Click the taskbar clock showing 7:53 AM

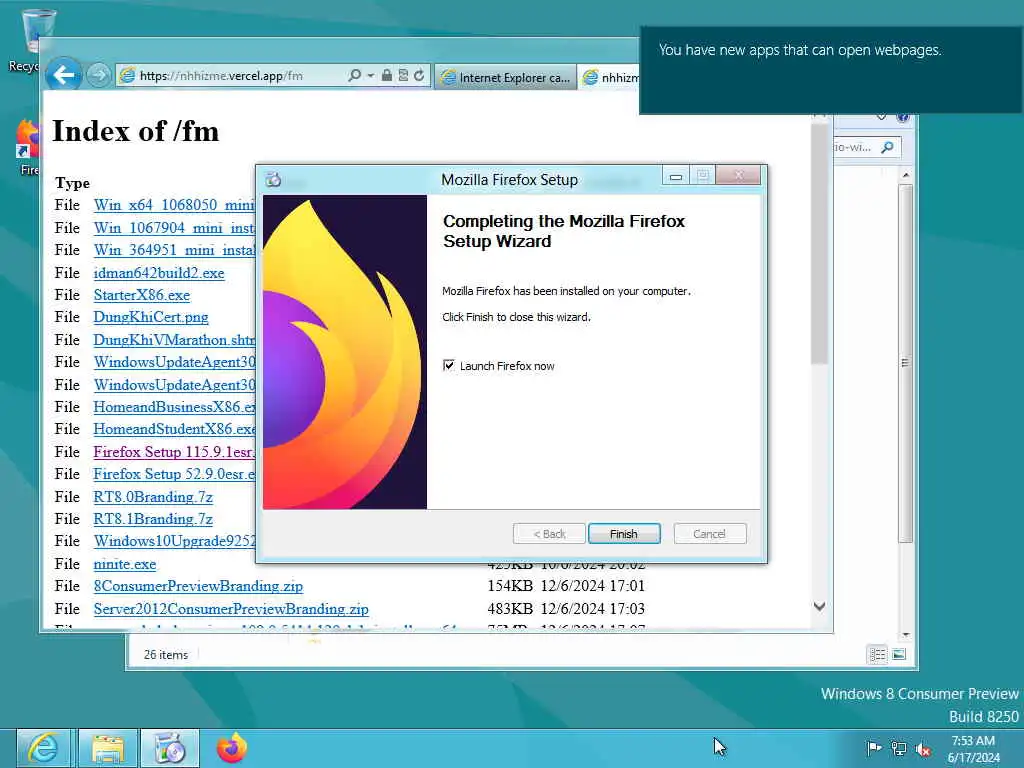tap(973, 749)
